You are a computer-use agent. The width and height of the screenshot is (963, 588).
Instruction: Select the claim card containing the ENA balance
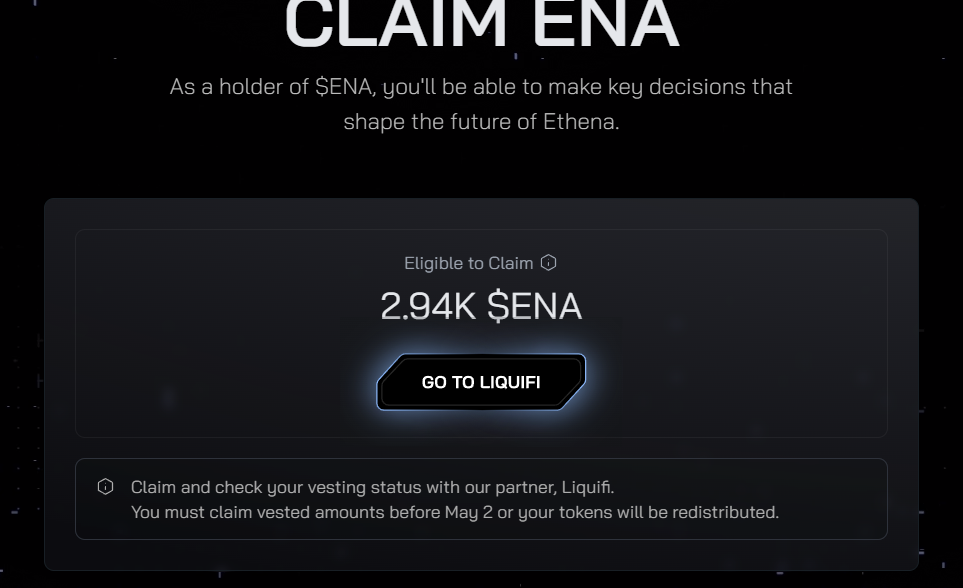coord(481,333)
